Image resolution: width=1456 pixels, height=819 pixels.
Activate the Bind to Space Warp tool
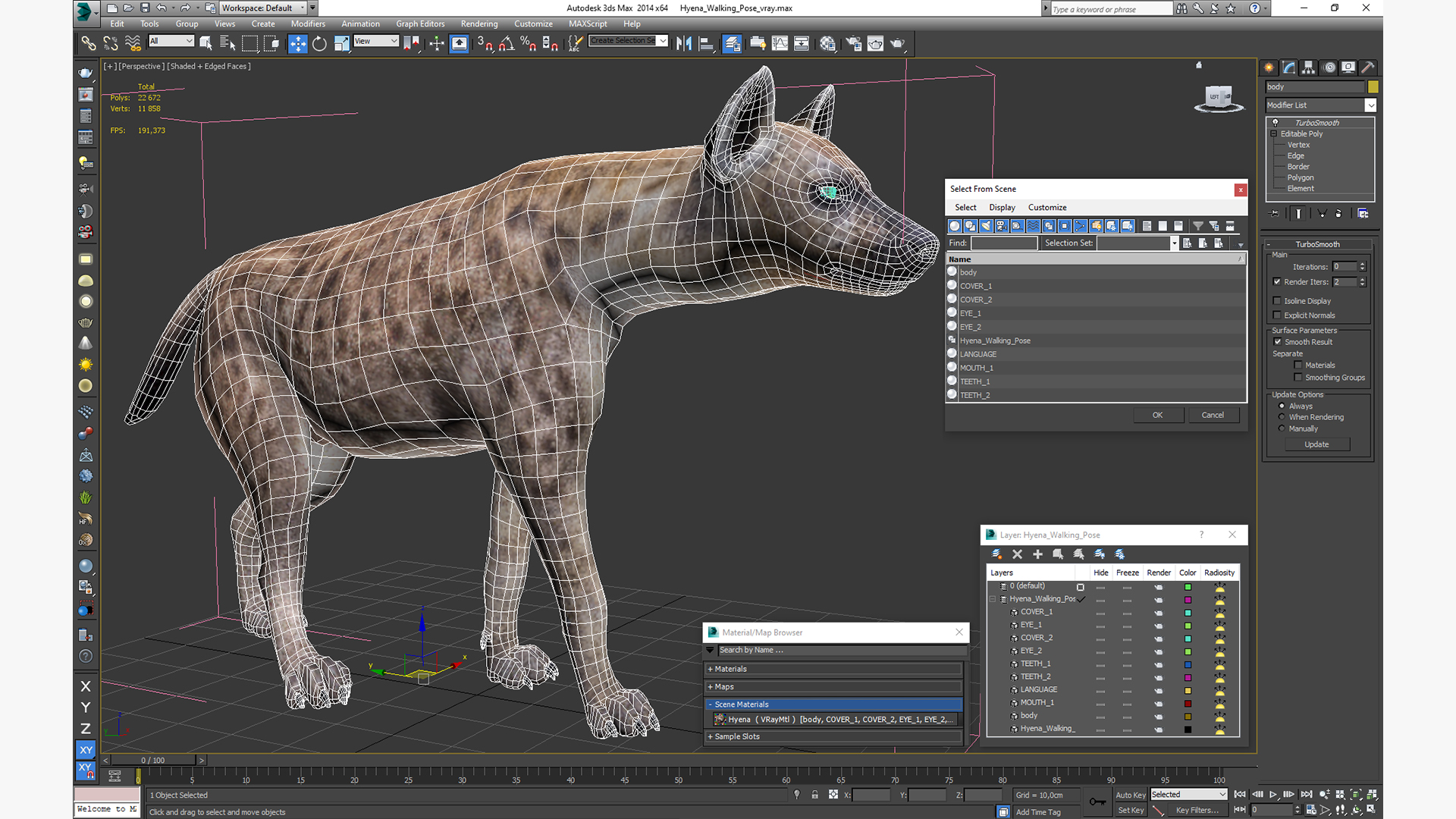pyautogui.click(x=133, y=43)
